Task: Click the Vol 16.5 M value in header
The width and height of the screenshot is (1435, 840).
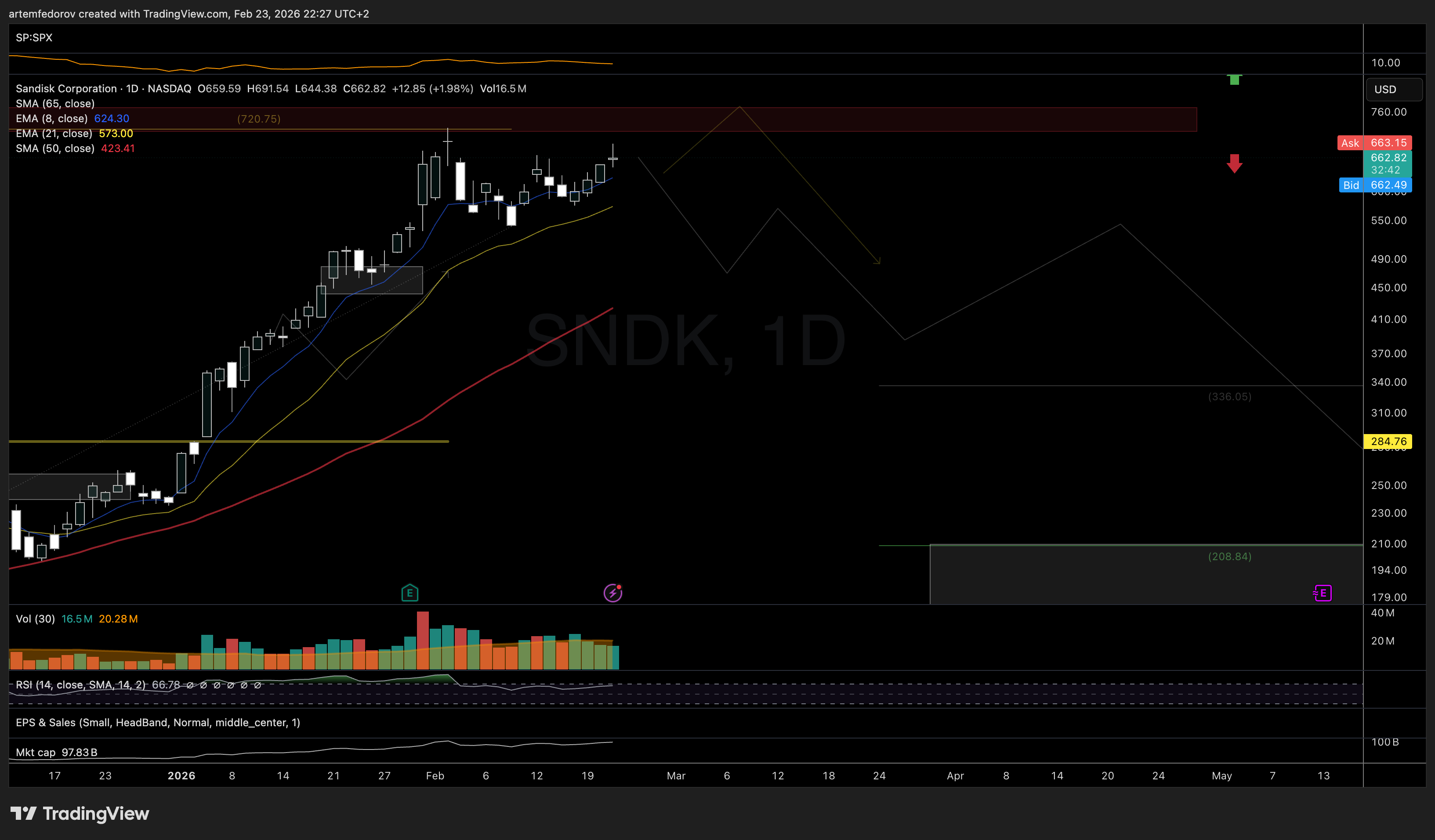Action: pyautogui.click(x=503, y=88)
